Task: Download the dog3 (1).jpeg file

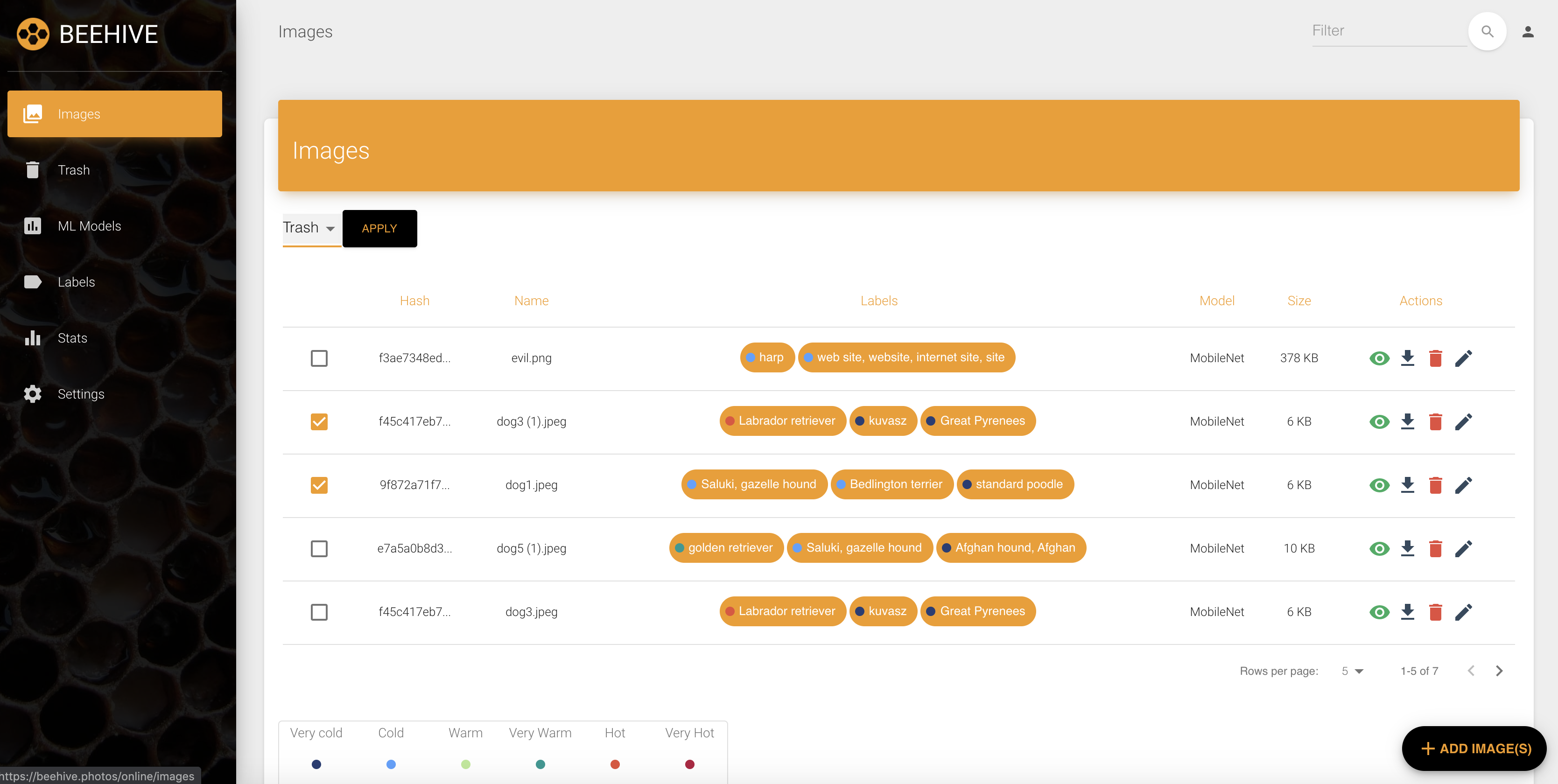Action: 1407,421
